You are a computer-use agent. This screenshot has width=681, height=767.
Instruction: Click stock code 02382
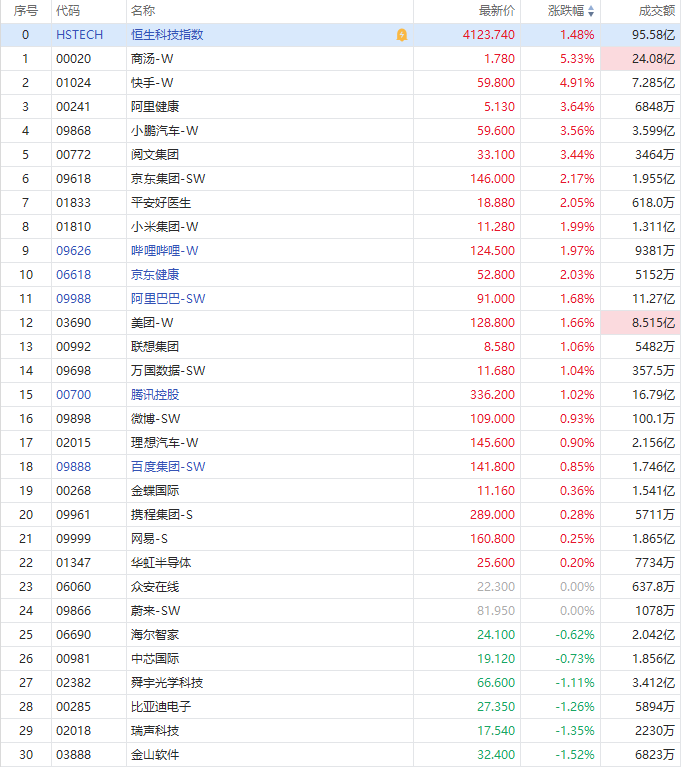[73, 682]
